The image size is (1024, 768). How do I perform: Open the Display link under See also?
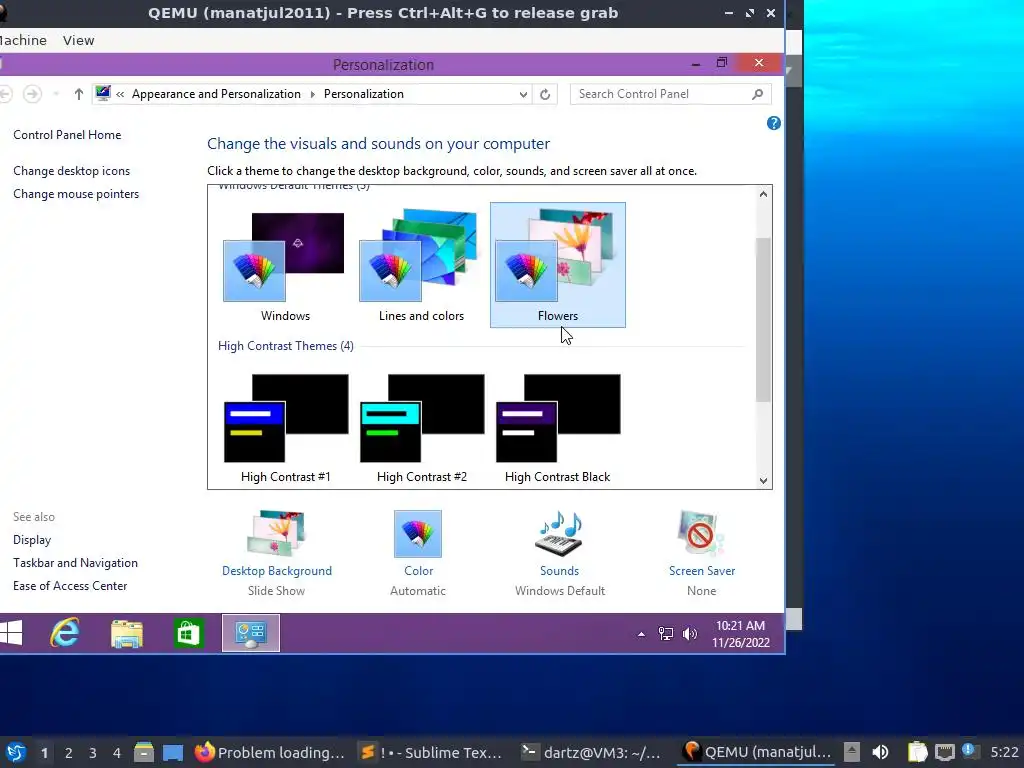pos(32,540)
